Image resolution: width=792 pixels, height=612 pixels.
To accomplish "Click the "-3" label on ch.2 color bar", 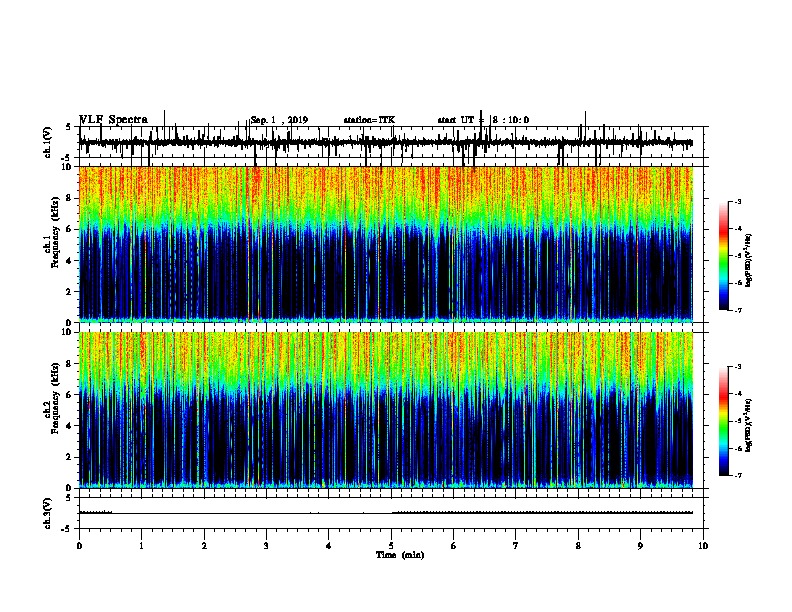I will (737, 367).
